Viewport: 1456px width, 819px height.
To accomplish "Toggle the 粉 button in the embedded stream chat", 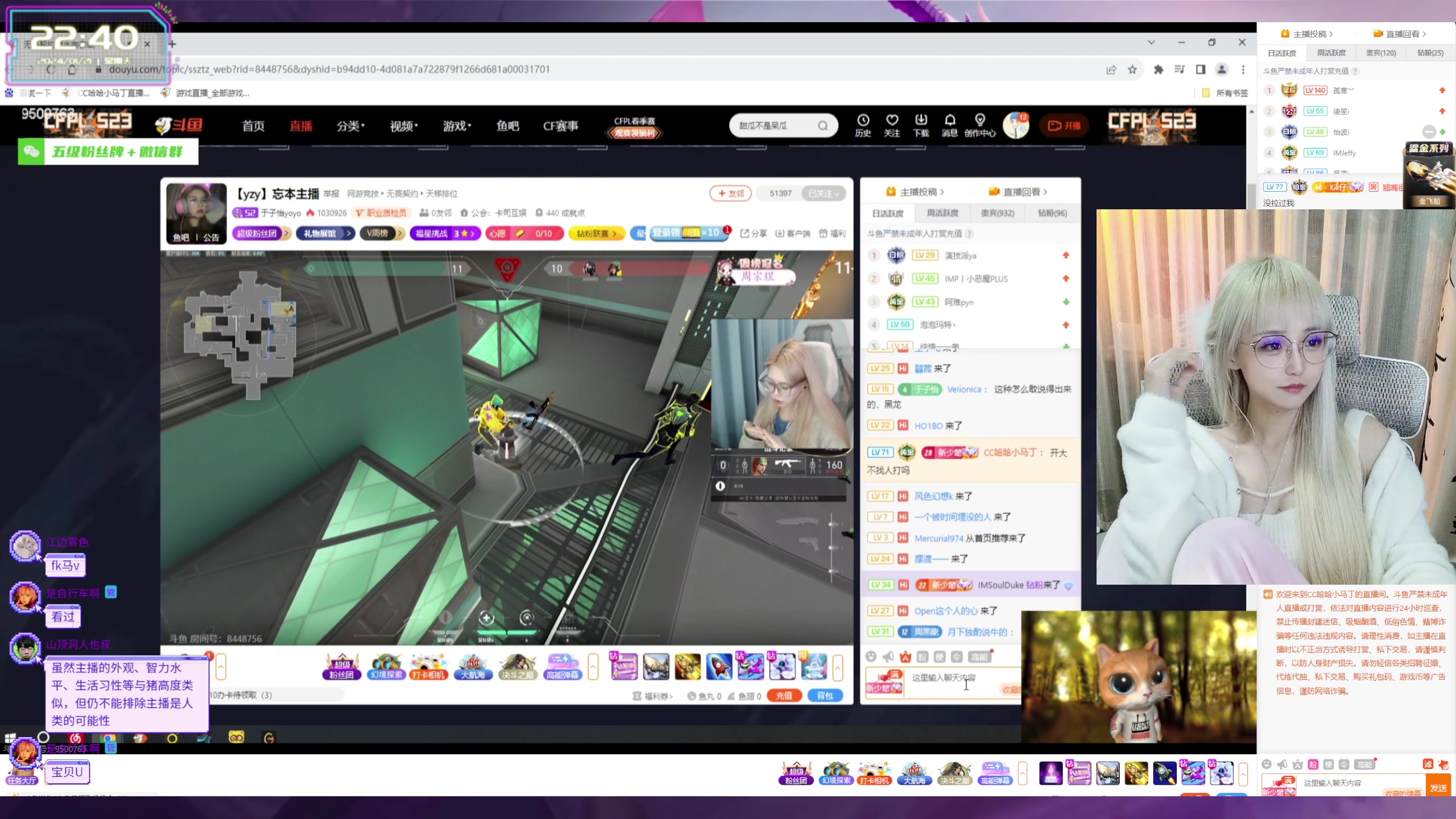I will tap(923, 657).
